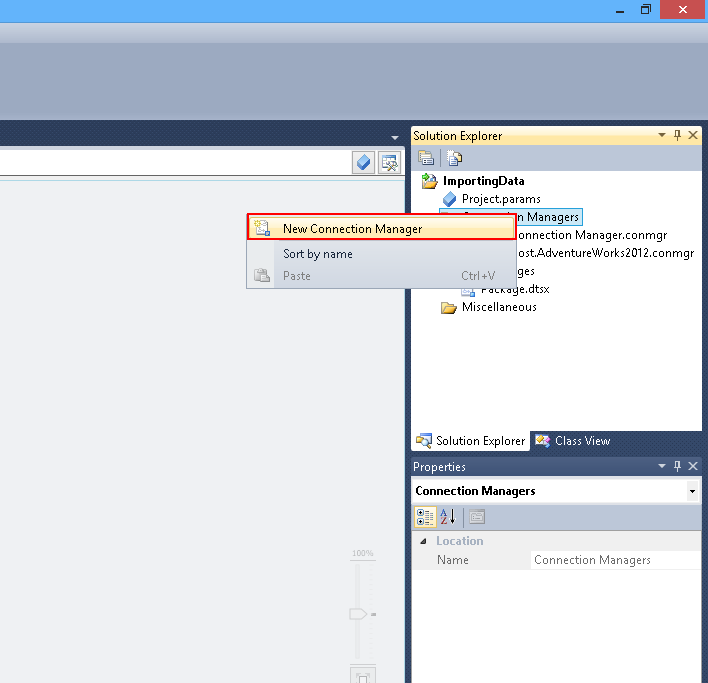Select the Connection Managers folder node
The image size is (708, 683).
548,217
